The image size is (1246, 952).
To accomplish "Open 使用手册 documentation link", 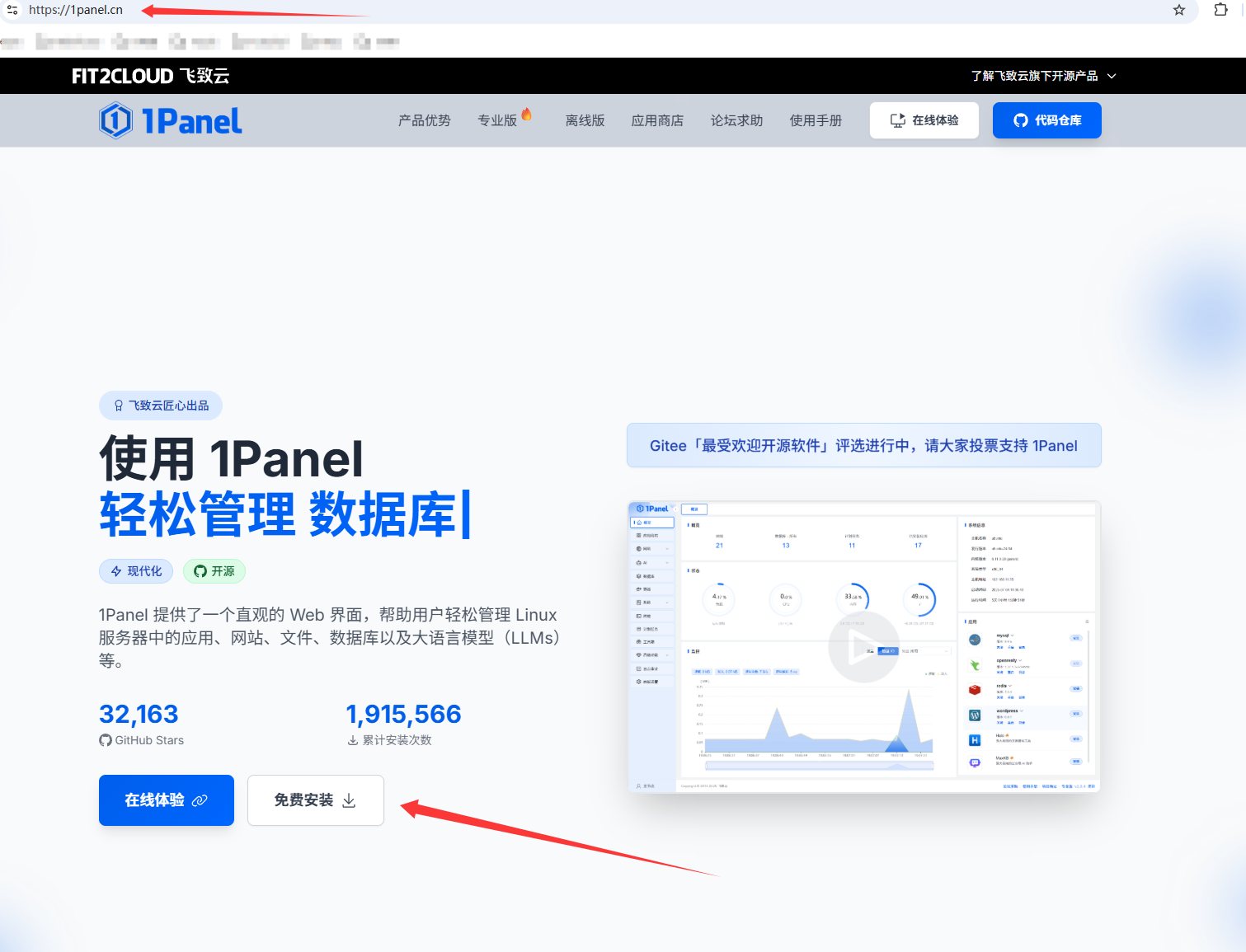I will (x=816, y=120).
